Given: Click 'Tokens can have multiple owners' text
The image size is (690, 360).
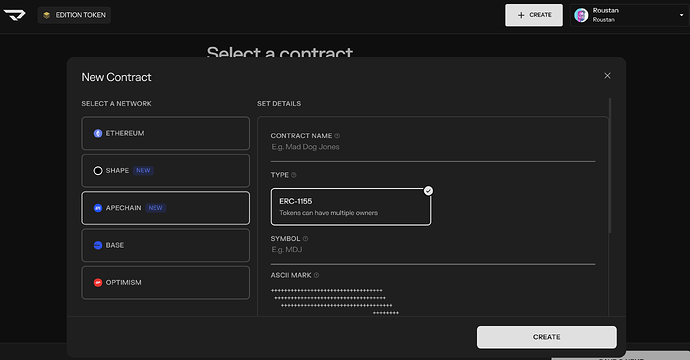Looking at the screenshot, I should [328, 213].
